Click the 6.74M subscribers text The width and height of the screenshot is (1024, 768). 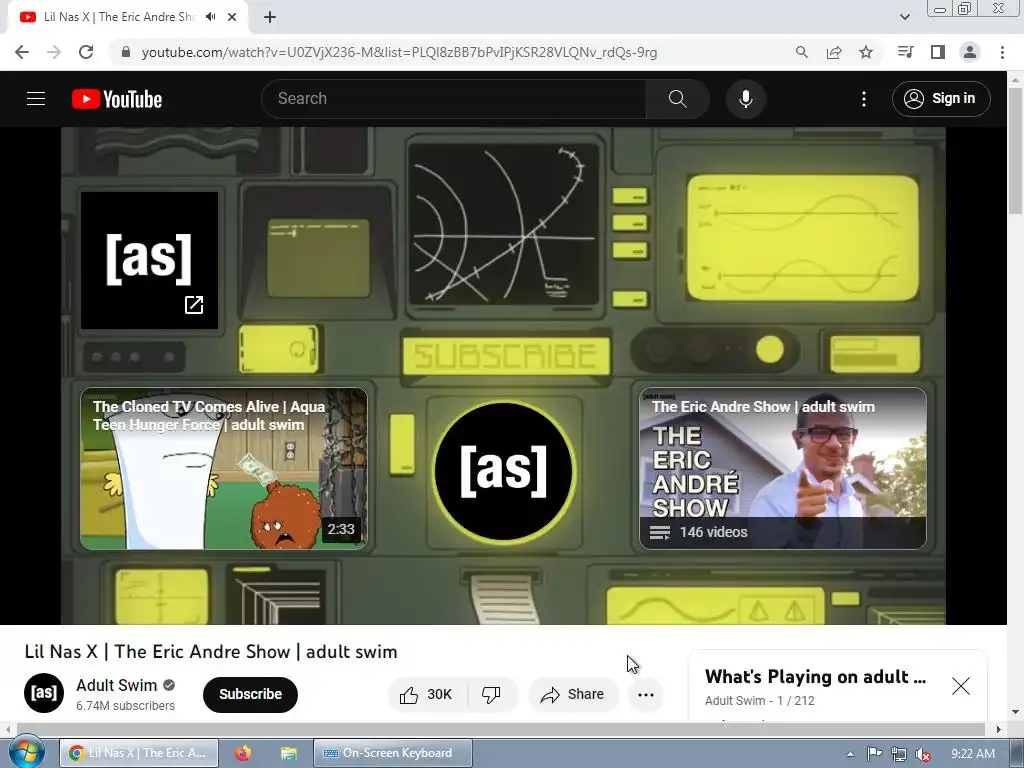coord(125,706)
